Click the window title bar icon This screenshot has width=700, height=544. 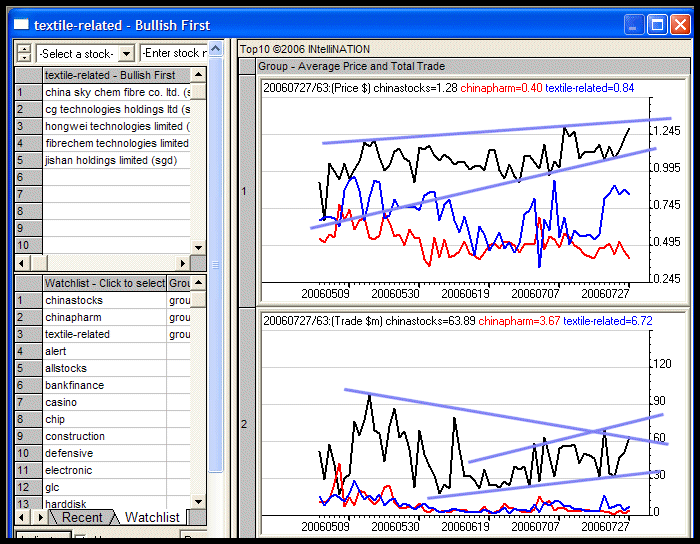pos(21,24)
